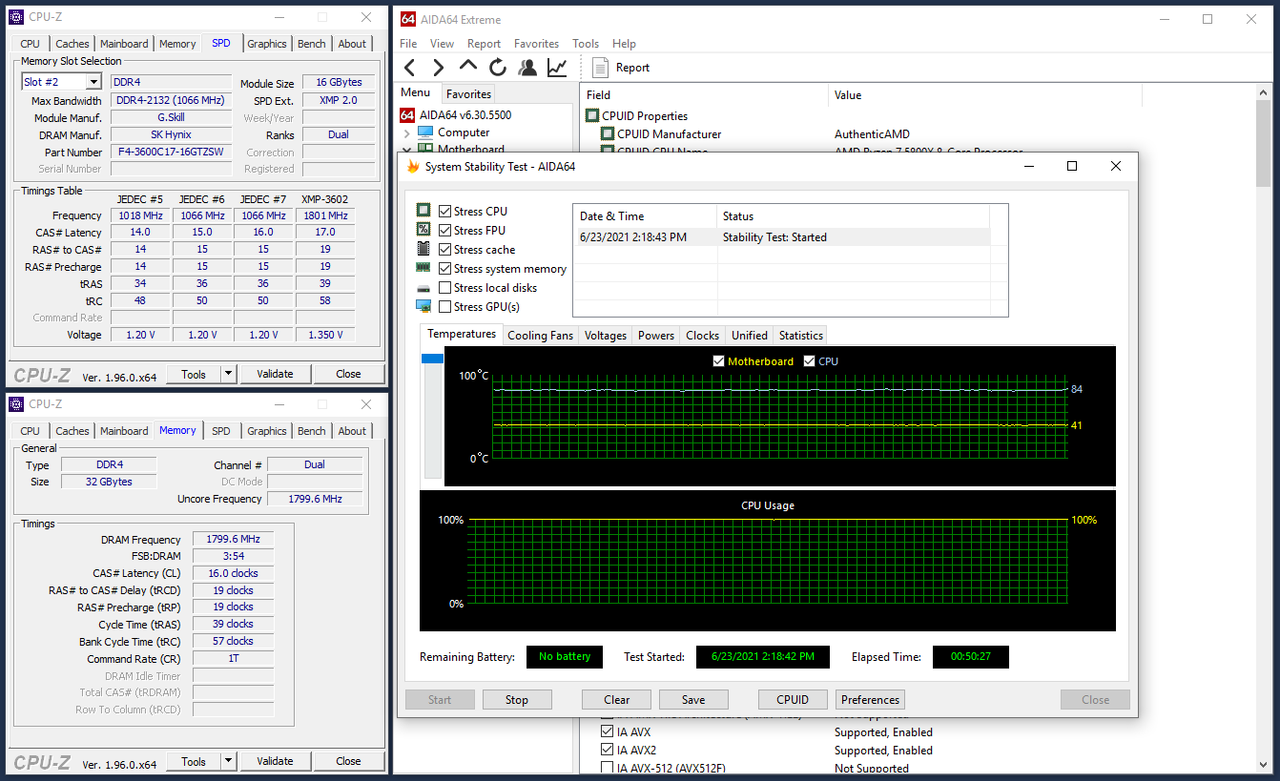This screenshot has width=1280, height=781.
Task: Click the Save button in stability test
Action: (693, 700)
